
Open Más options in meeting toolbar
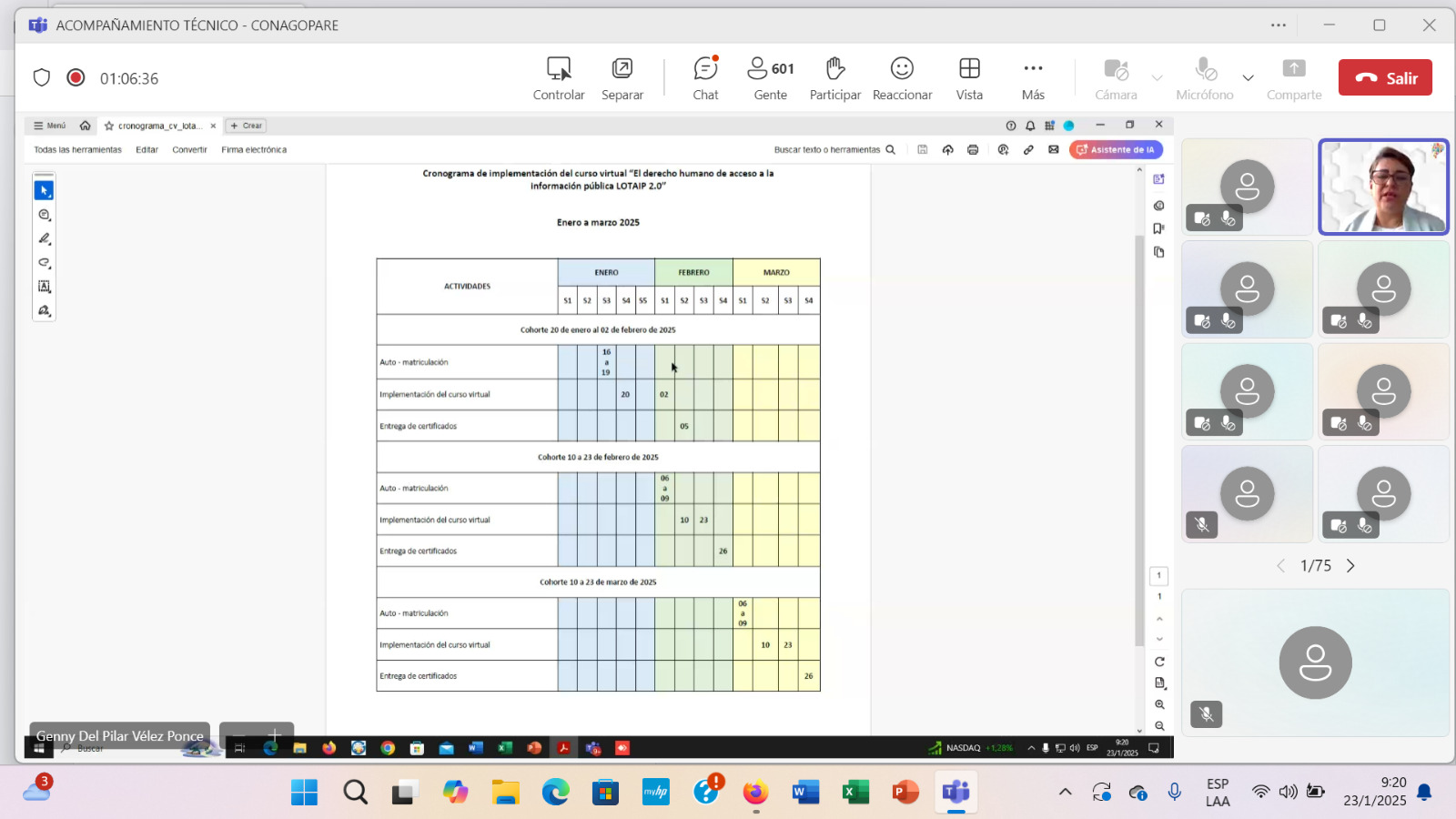[1033, 78]
